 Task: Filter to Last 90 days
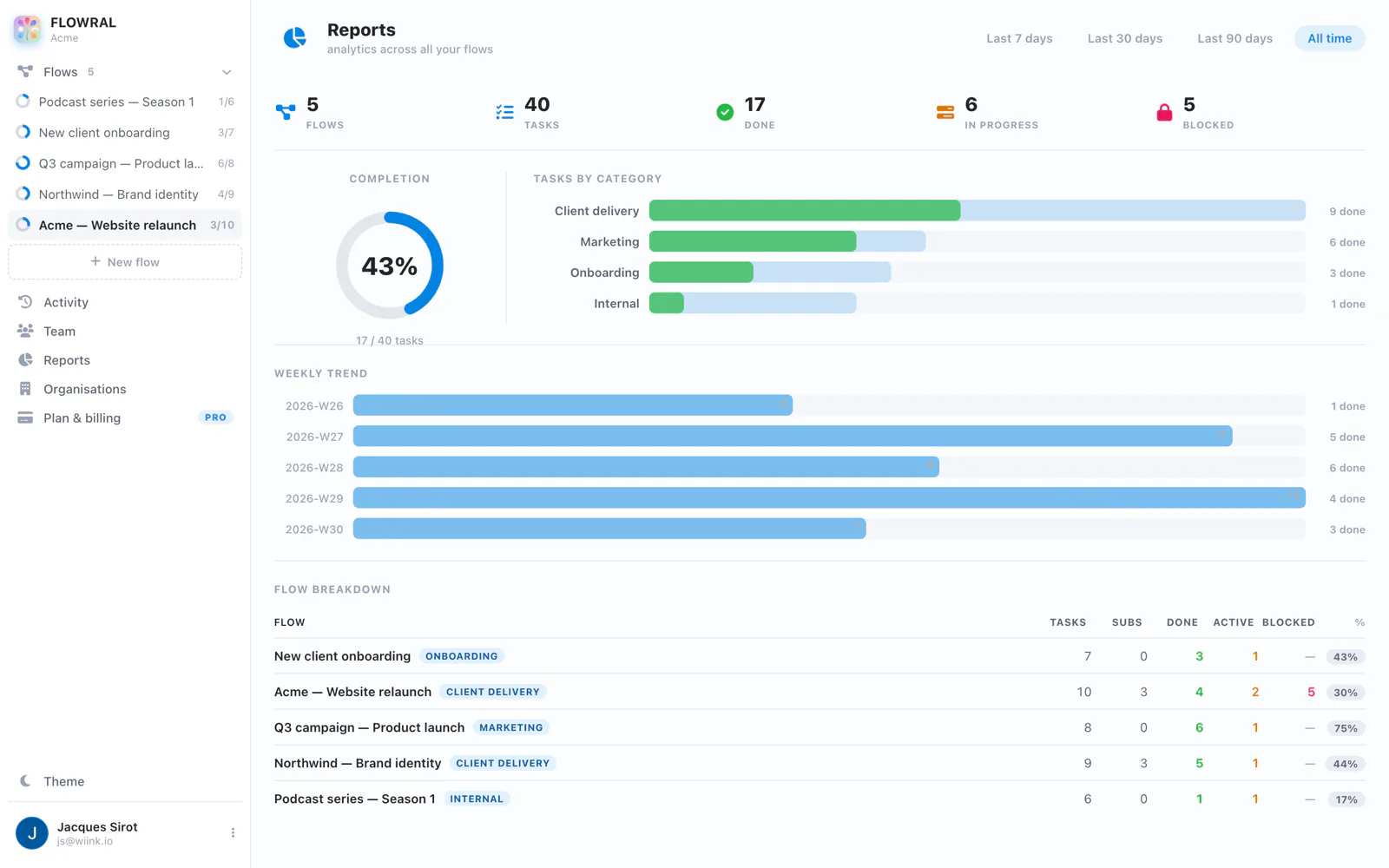1234,38
